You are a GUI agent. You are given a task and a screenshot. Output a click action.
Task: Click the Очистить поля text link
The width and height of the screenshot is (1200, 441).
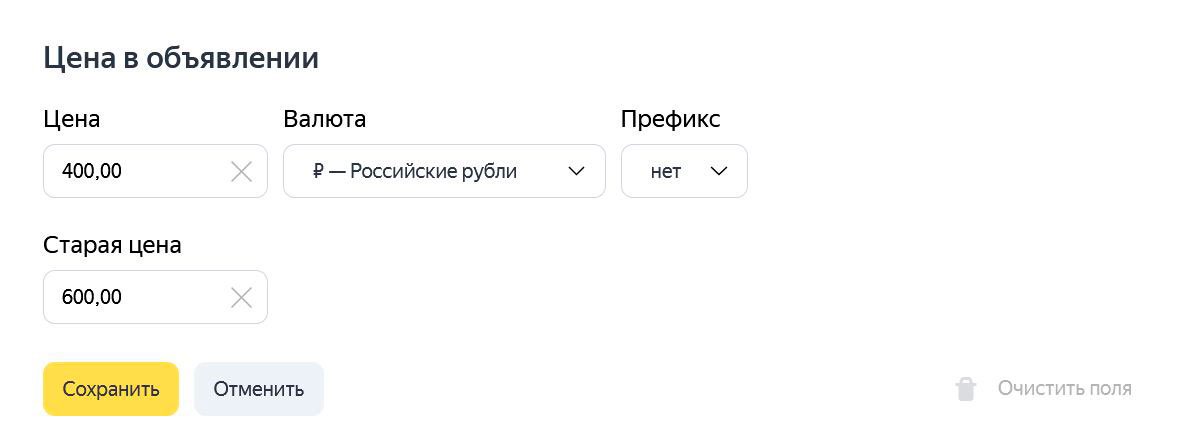pyautogui.click(x=1065, y=388)
